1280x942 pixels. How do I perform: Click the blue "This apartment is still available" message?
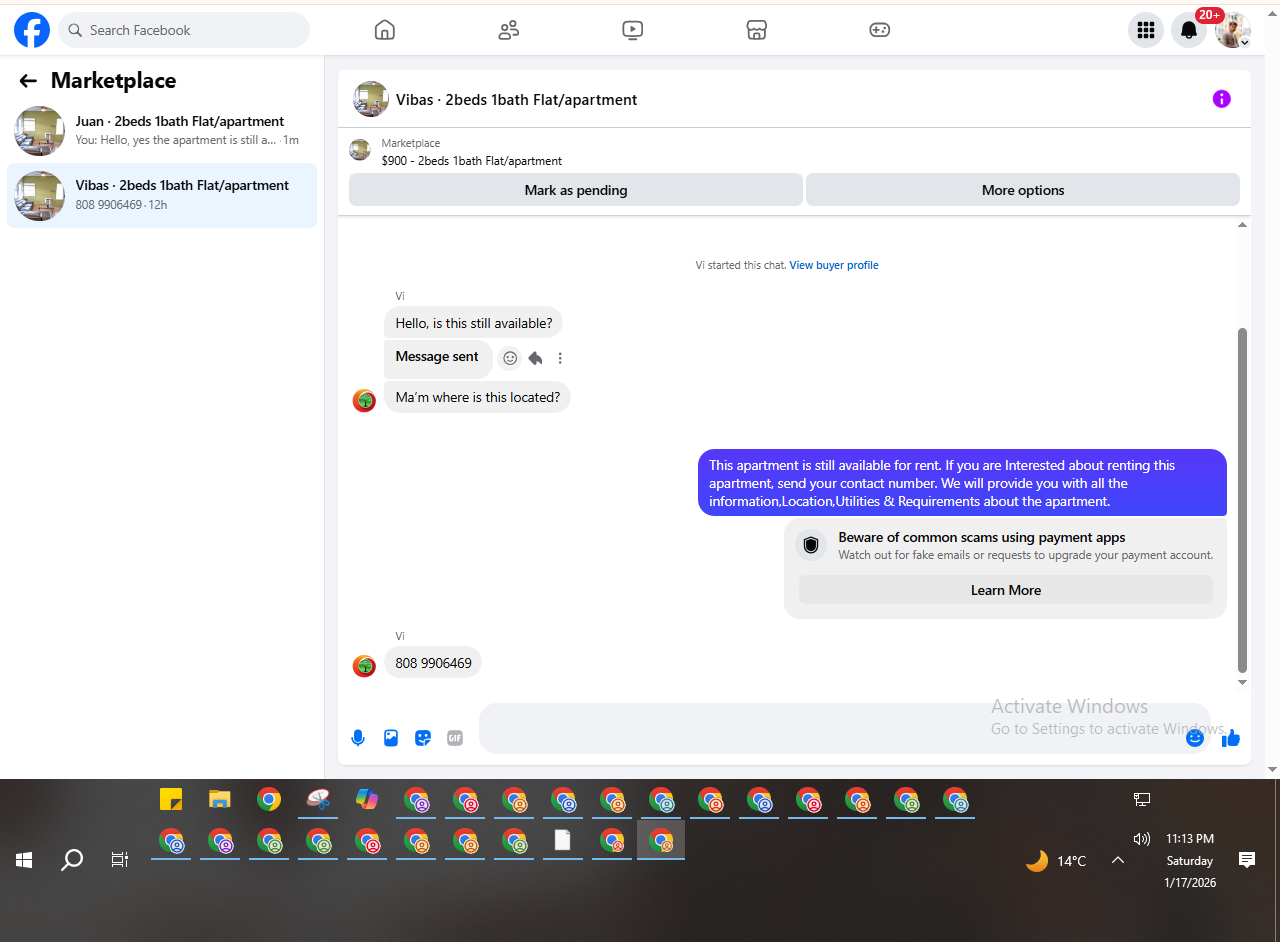(962, 483)
